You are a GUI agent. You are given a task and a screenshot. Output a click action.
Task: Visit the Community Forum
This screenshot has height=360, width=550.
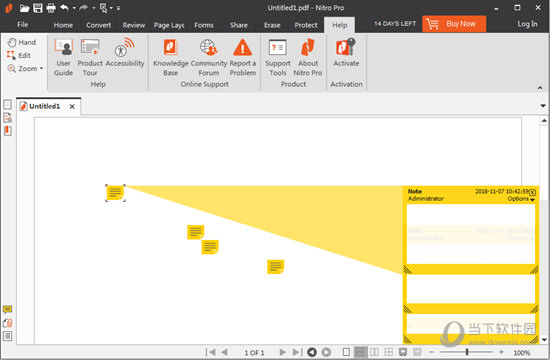(209, 57)
